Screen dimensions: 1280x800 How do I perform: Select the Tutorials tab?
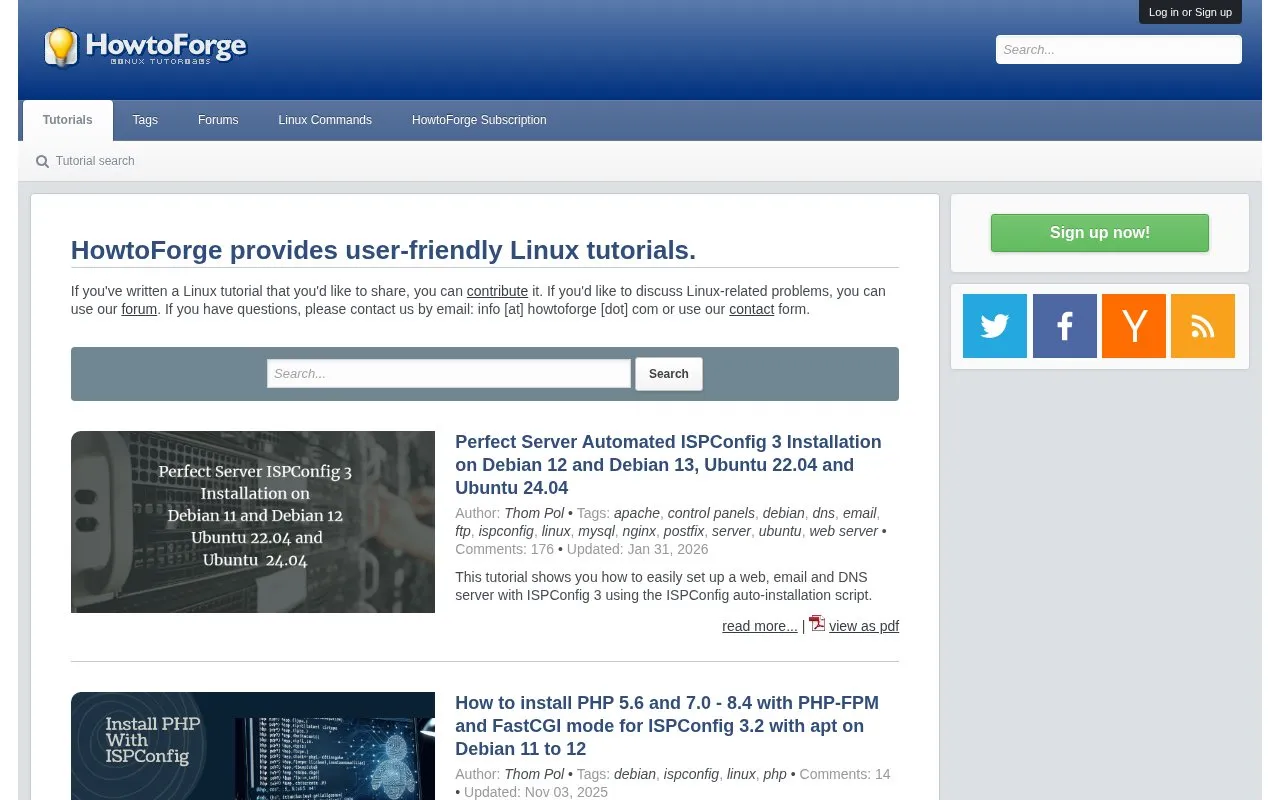click(68, 120)
